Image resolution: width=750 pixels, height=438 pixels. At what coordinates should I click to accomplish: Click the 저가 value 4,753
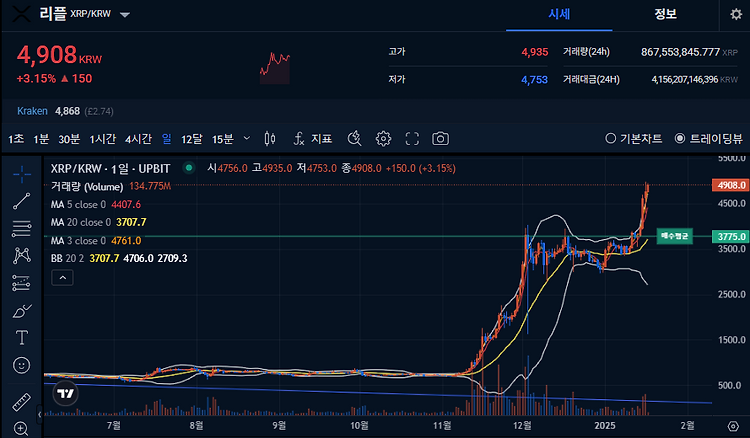[535, 79]
